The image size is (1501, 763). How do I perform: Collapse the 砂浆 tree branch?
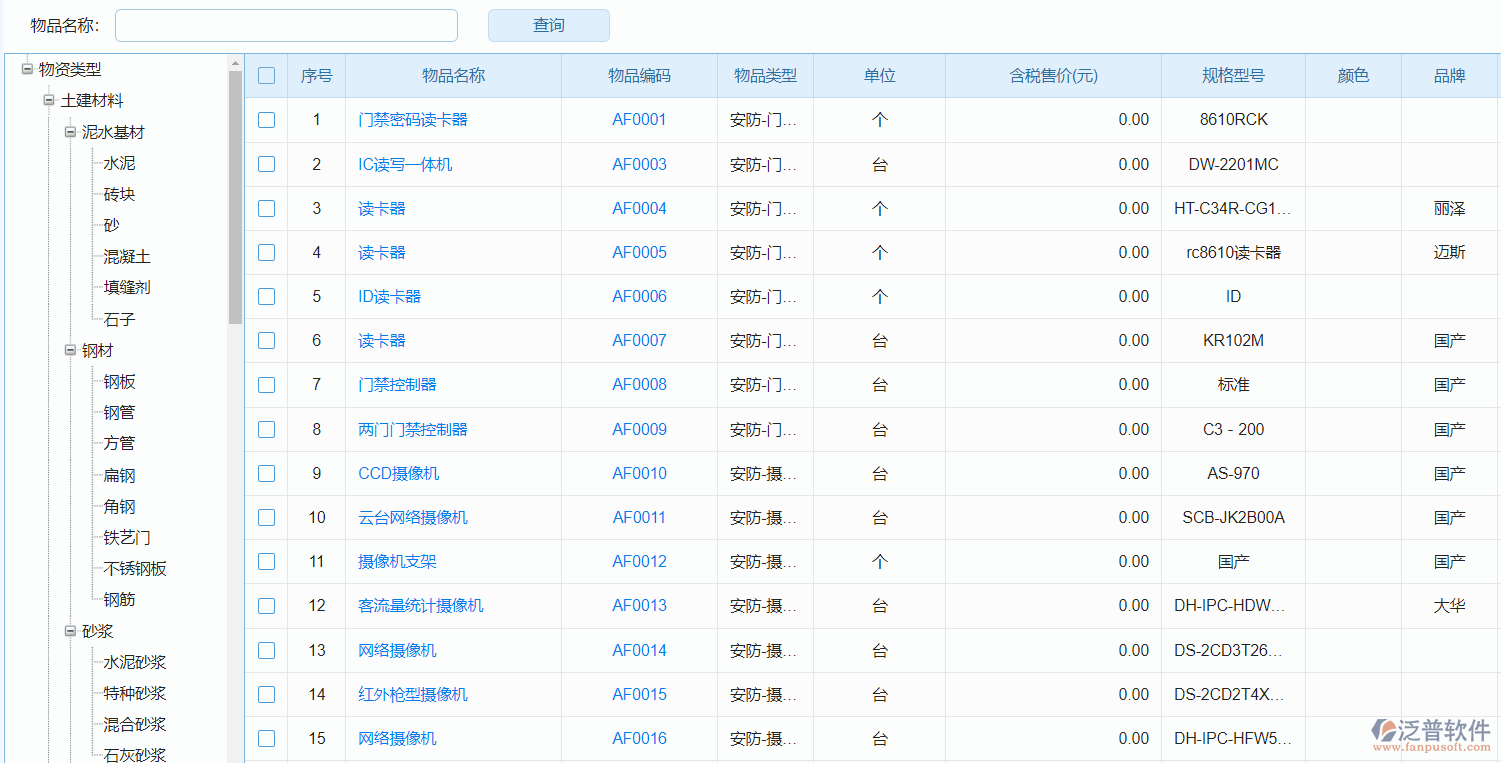click(x=70, y=631)
